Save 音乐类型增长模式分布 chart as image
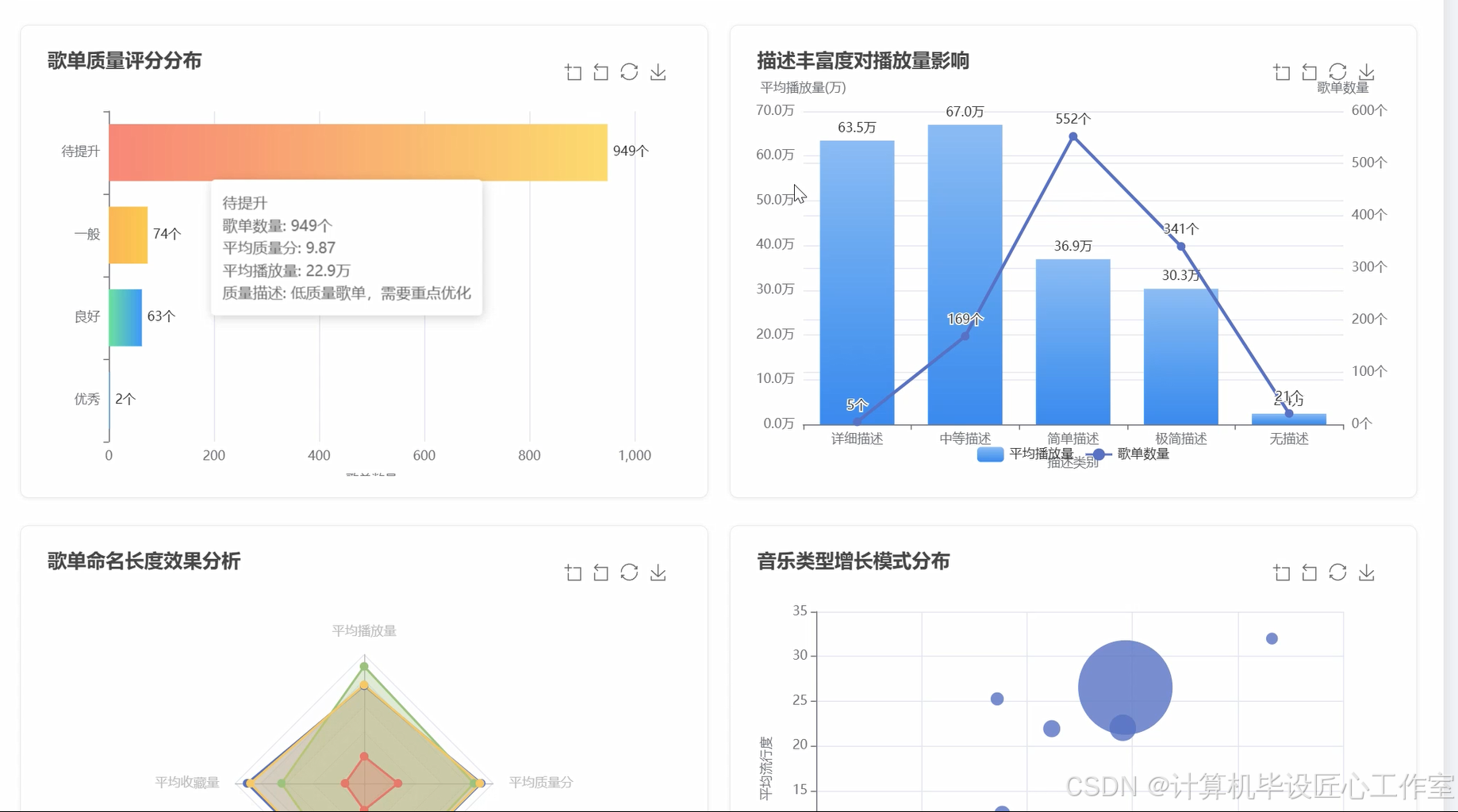Screen dimensions: 1458x812 pyautogui.click(x=1366, y=572)
